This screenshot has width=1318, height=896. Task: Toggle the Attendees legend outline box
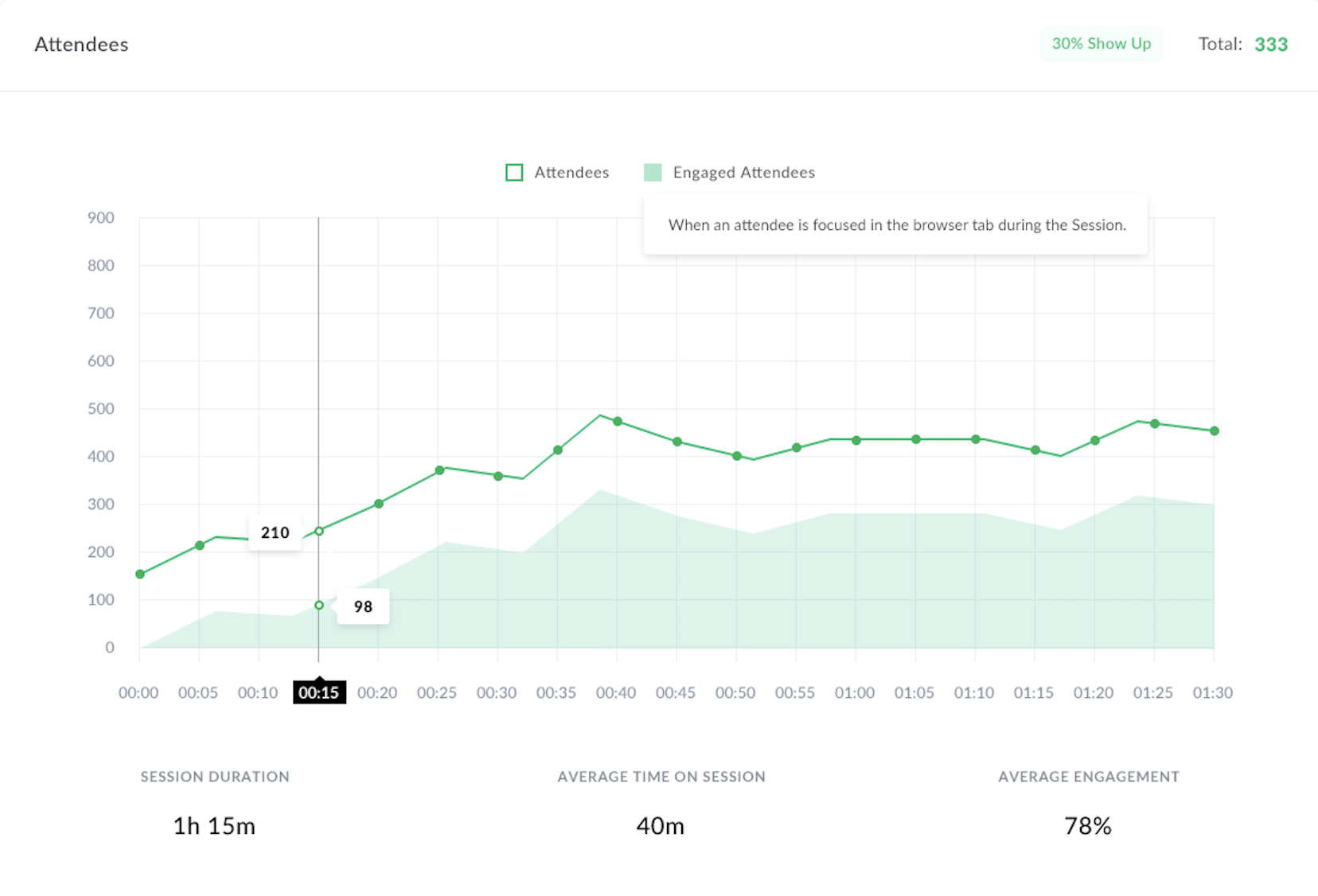pos(514,173)
